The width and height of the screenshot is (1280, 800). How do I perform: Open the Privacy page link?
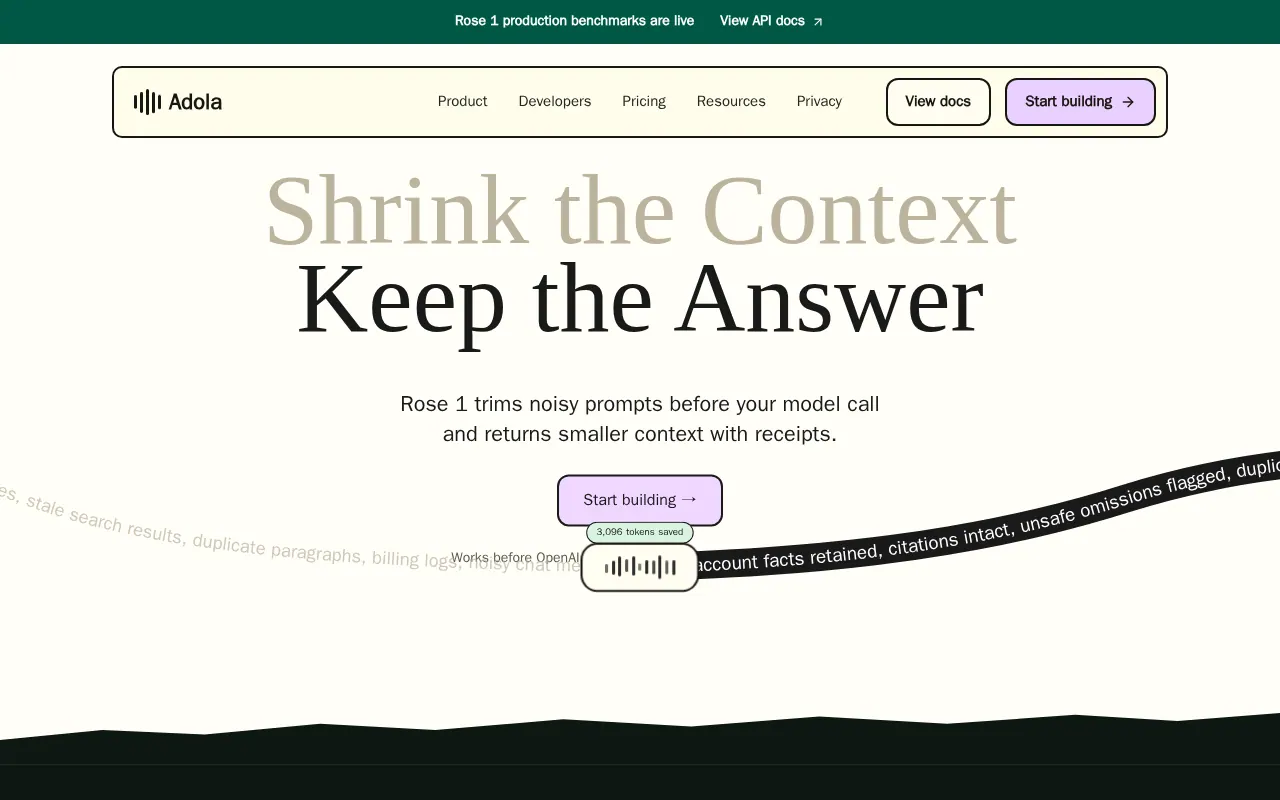click(819, 102)
